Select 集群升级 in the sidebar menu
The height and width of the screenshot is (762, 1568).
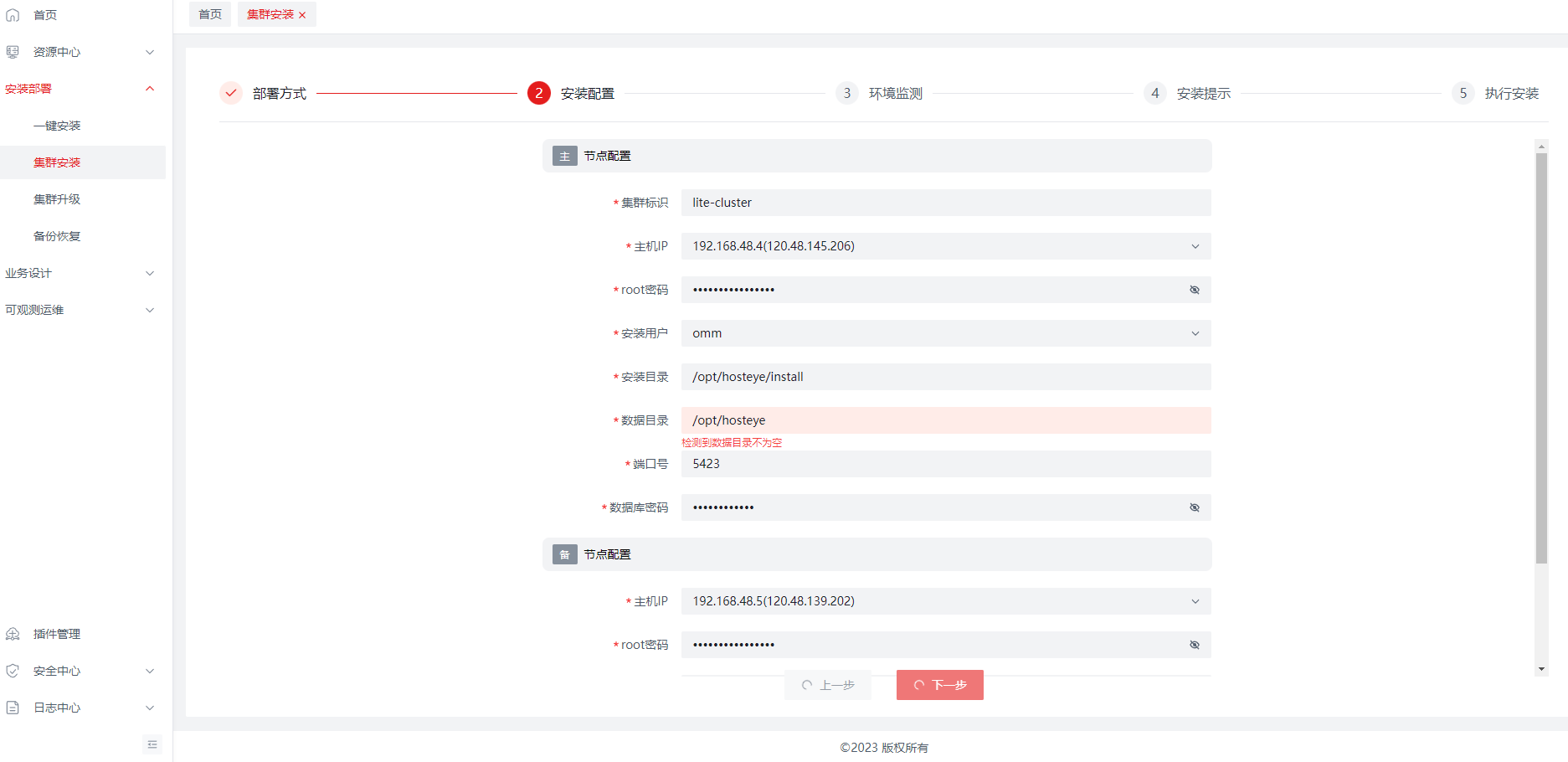pyautogui.click(x=57, y=199)
